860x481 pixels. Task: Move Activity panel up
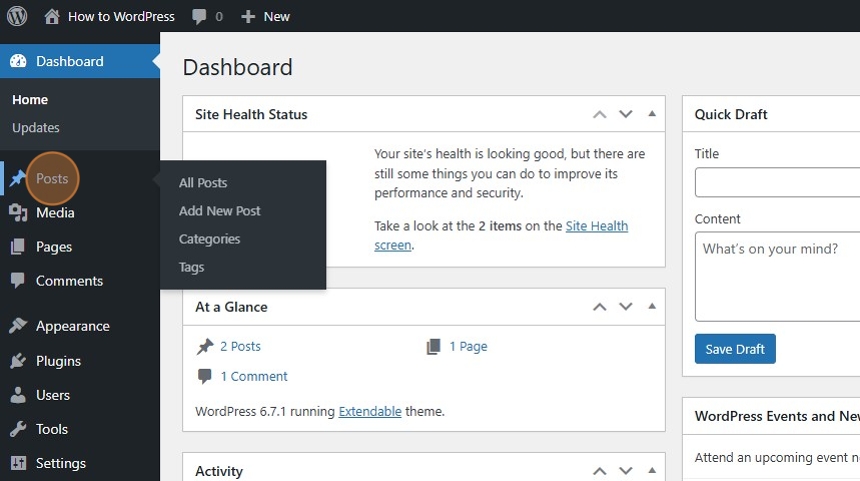(x=599, y=471)
